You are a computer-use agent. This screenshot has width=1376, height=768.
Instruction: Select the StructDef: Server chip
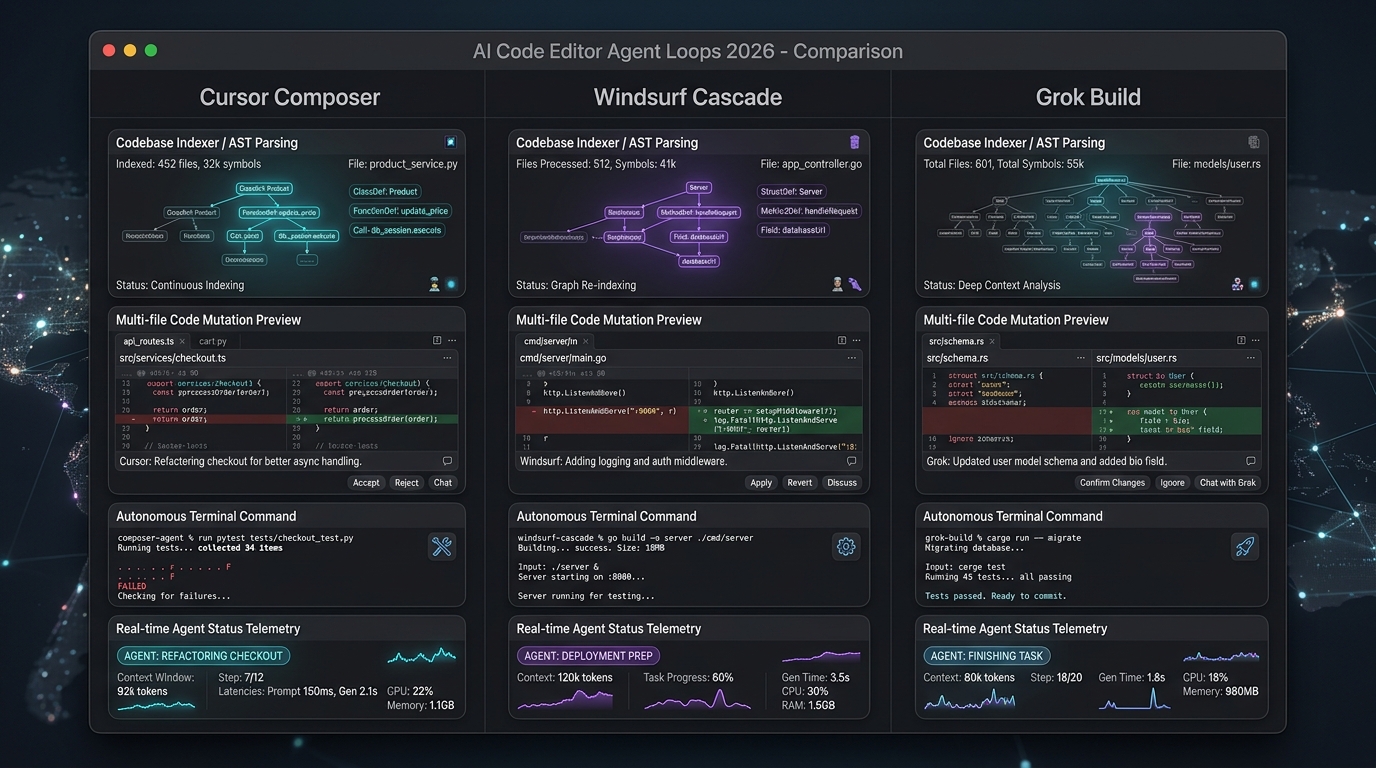791,191
